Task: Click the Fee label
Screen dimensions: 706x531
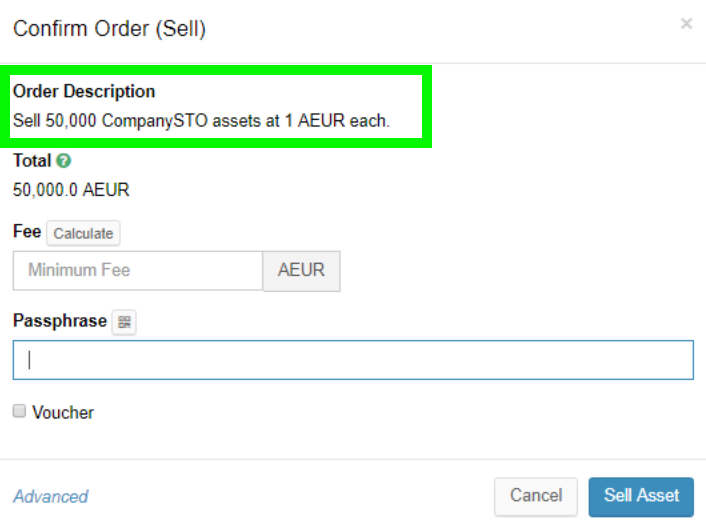Action: (x=27, y=232)
